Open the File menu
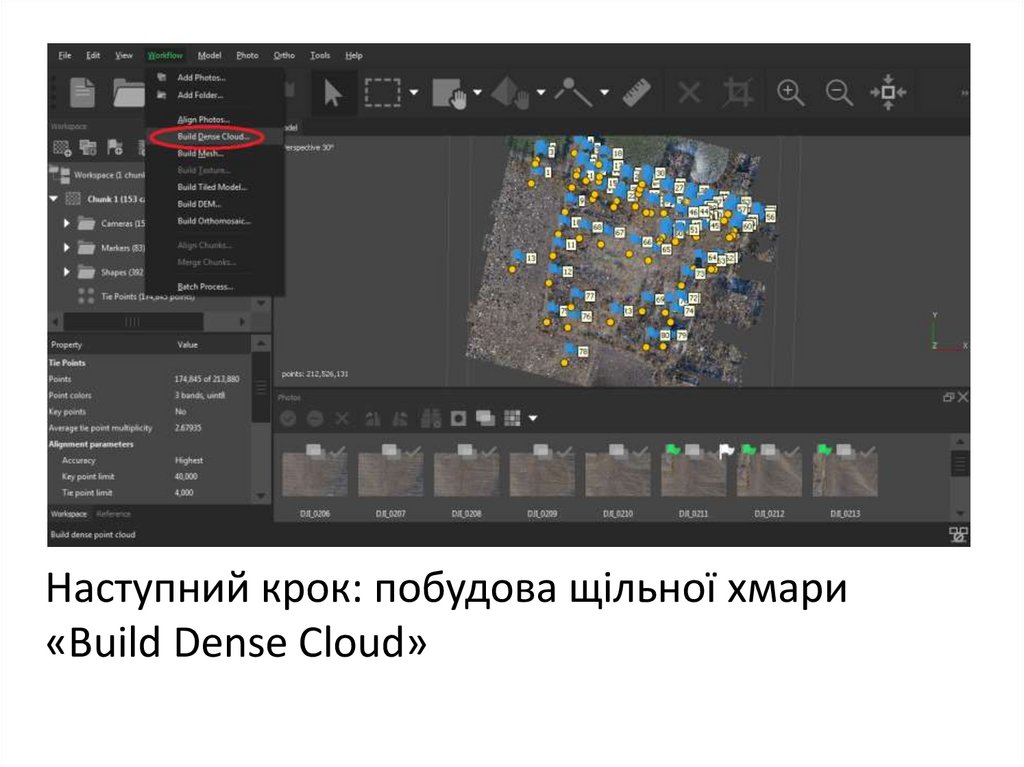 [x=65, y=56]
